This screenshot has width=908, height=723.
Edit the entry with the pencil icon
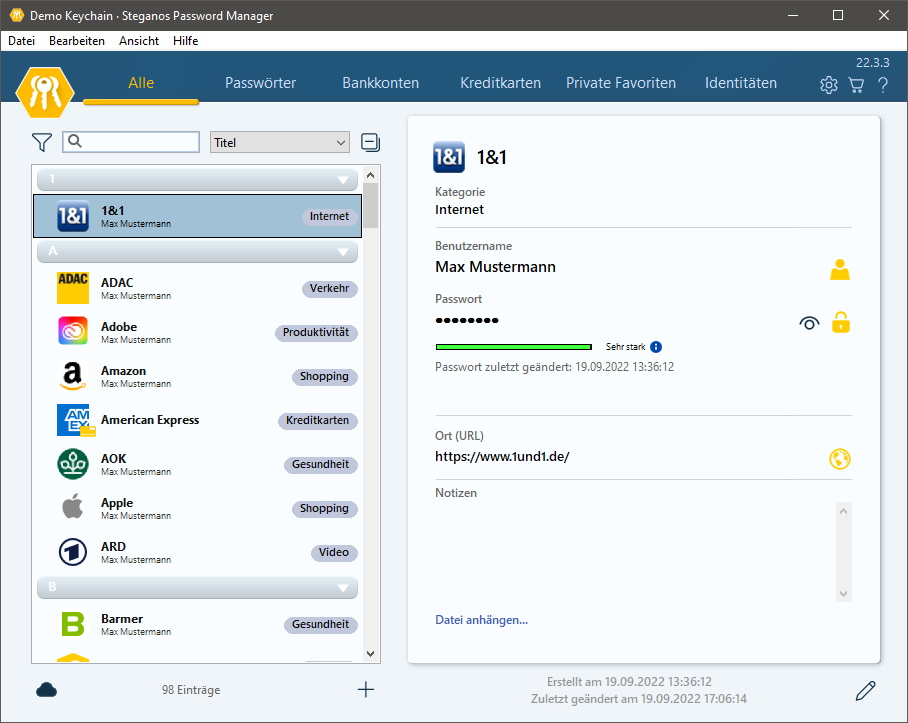point(866,690)
